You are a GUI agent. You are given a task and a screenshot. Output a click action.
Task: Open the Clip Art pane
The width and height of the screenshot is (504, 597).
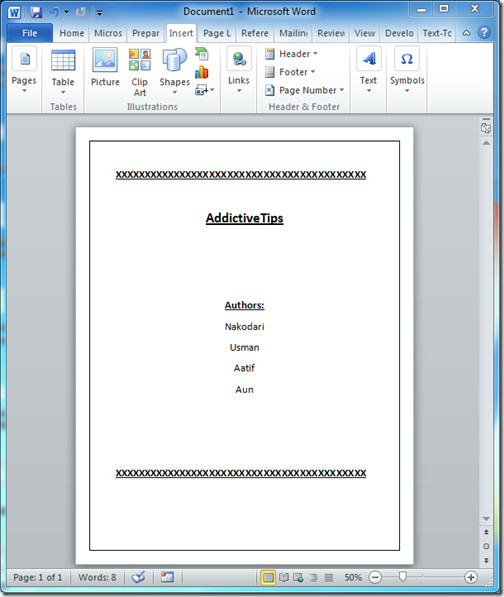click(139, 72)
